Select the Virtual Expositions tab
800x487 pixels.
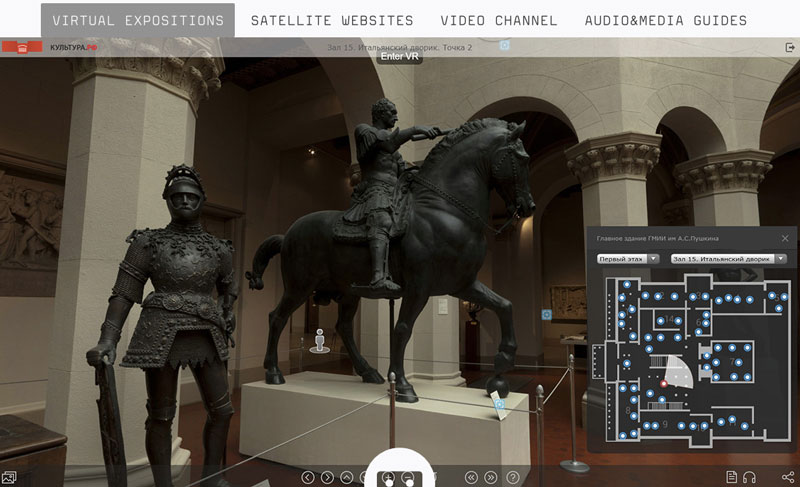138,20
